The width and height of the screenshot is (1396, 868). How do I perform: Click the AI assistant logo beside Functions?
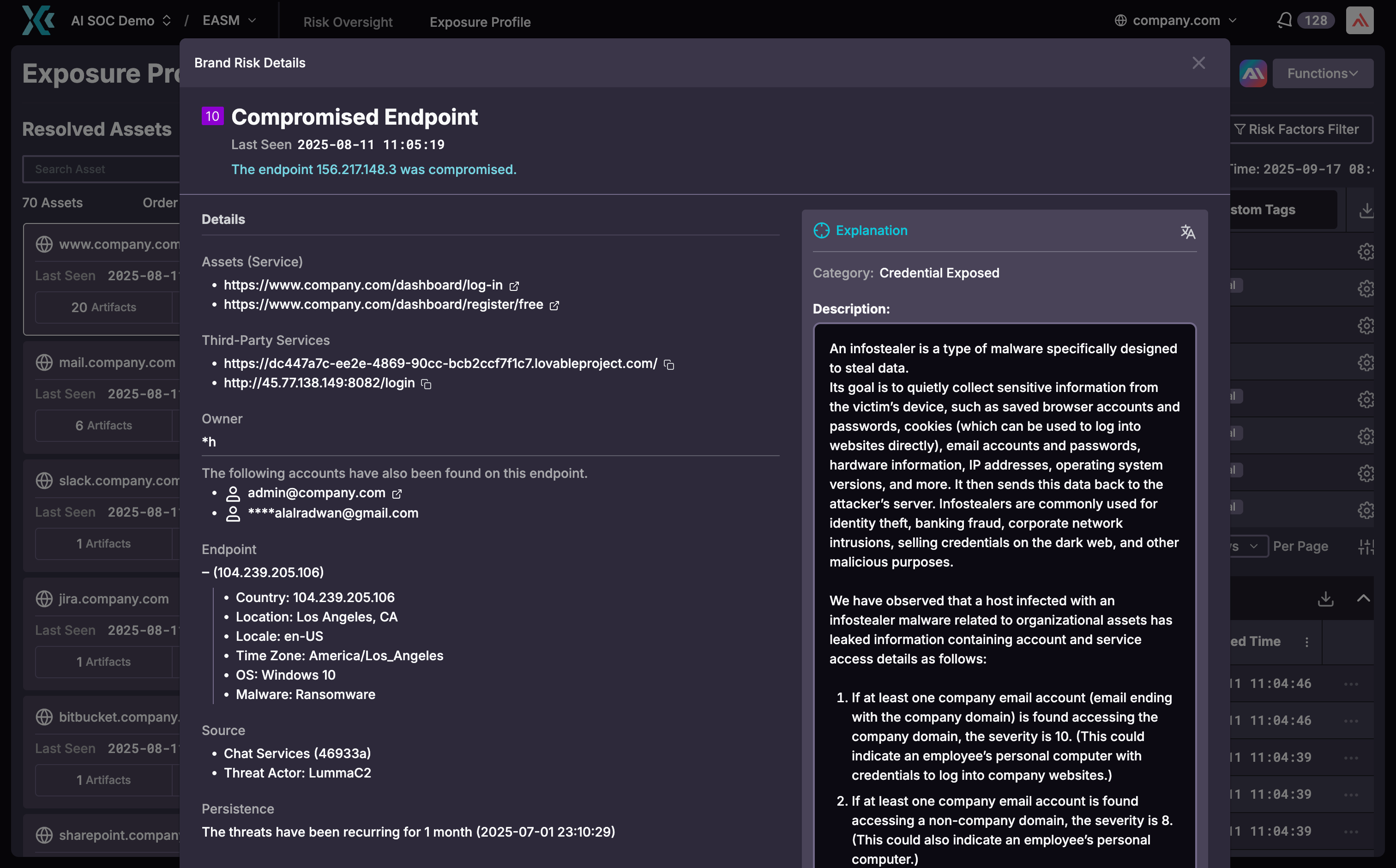pos(1253,73)
